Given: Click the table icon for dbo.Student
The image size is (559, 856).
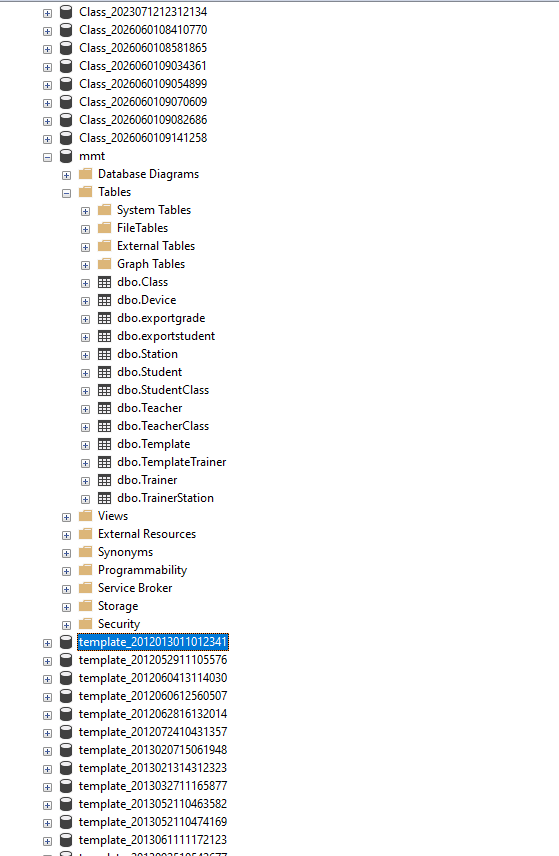Looking at the screenshot, I should point(104,372).
